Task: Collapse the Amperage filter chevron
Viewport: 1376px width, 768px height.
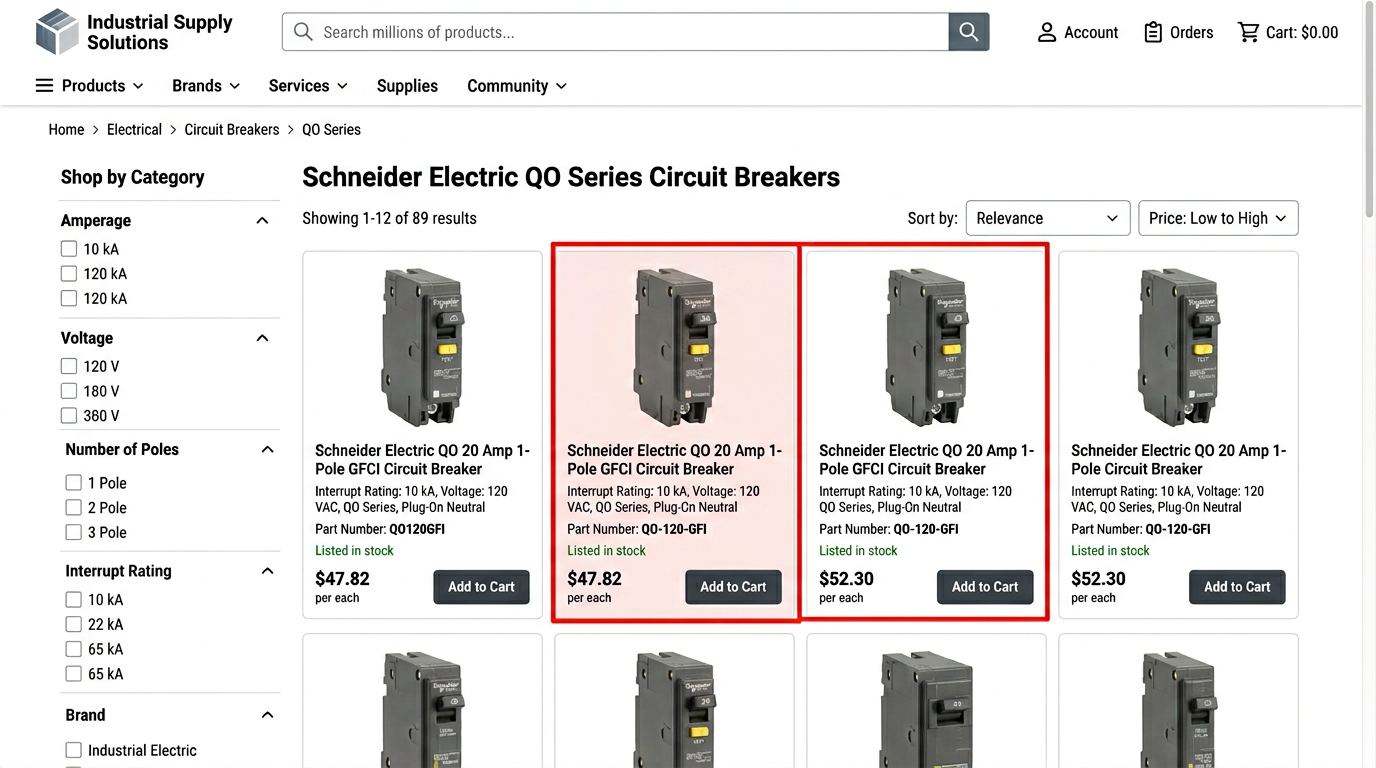Action: [x=262, y=221]
